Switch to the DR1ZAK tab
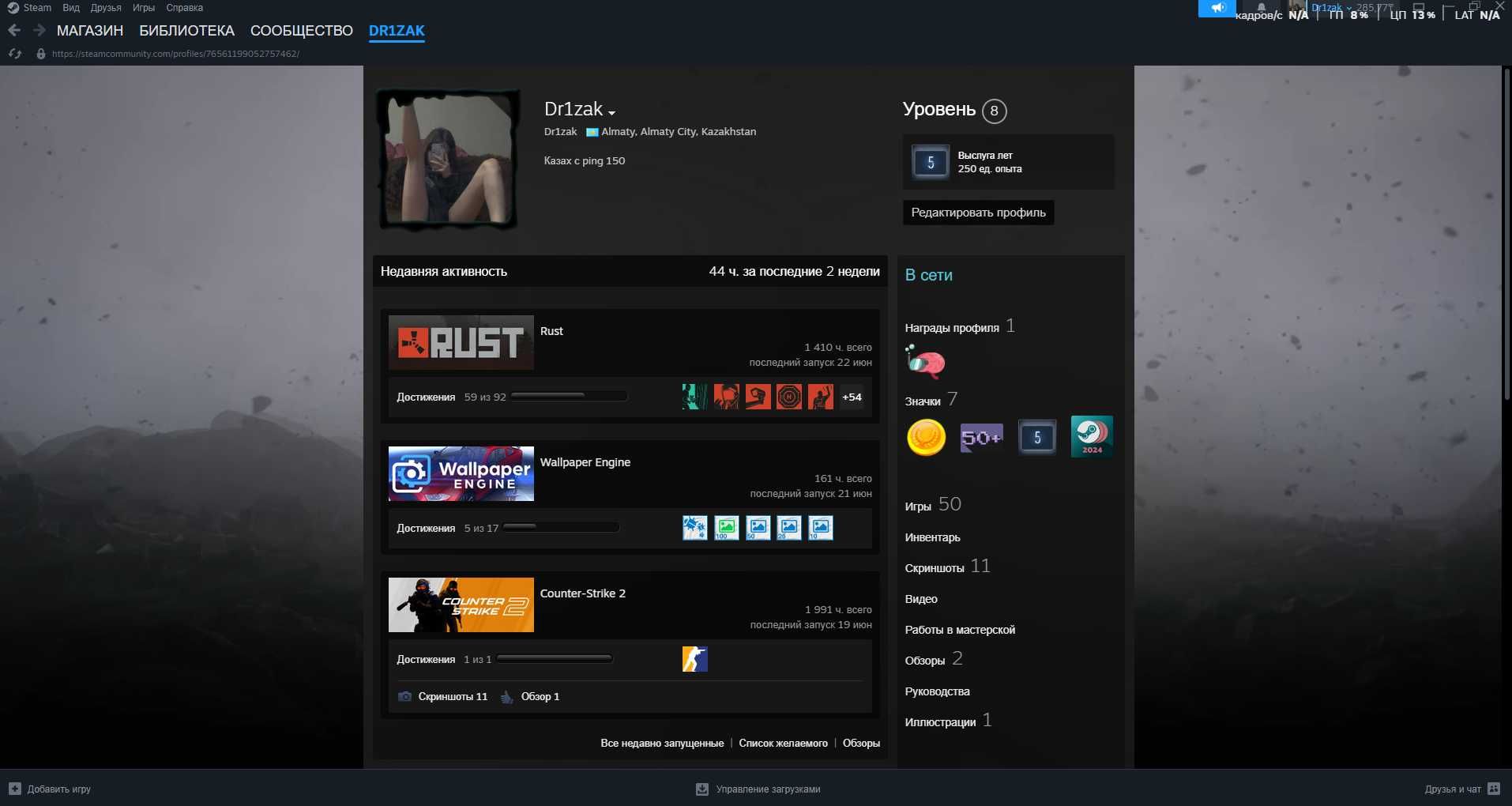 [397, 31]
